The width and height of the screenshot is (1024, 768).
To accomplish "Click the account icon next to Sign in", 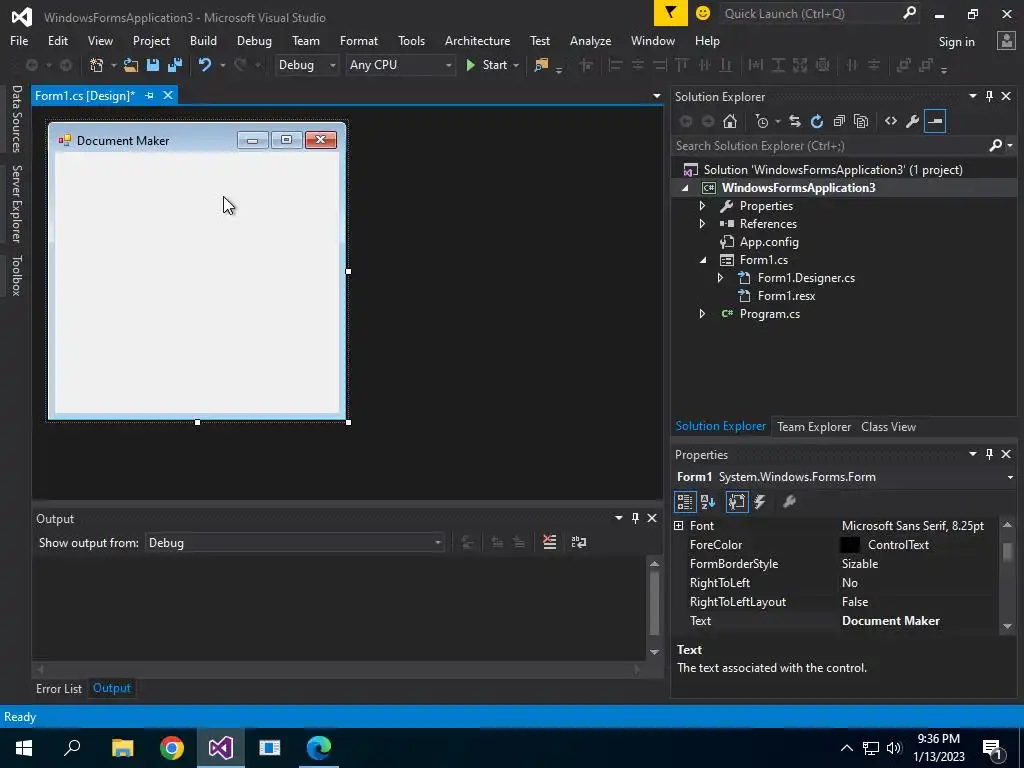I will click(x=1006, y=40).
